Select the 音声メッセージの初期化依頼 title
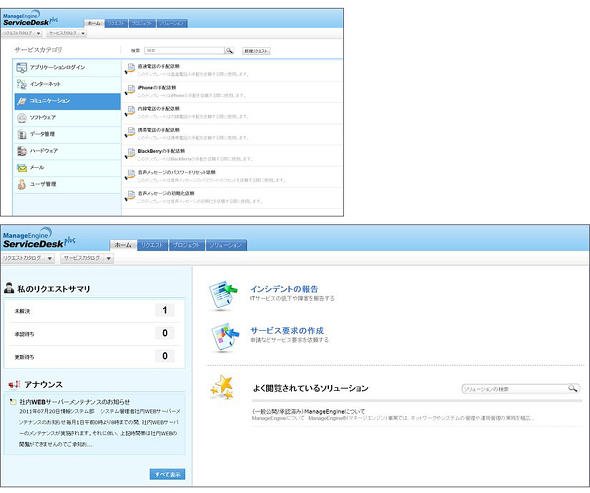This screenshot has height=493, width=590. pos(166,193)
